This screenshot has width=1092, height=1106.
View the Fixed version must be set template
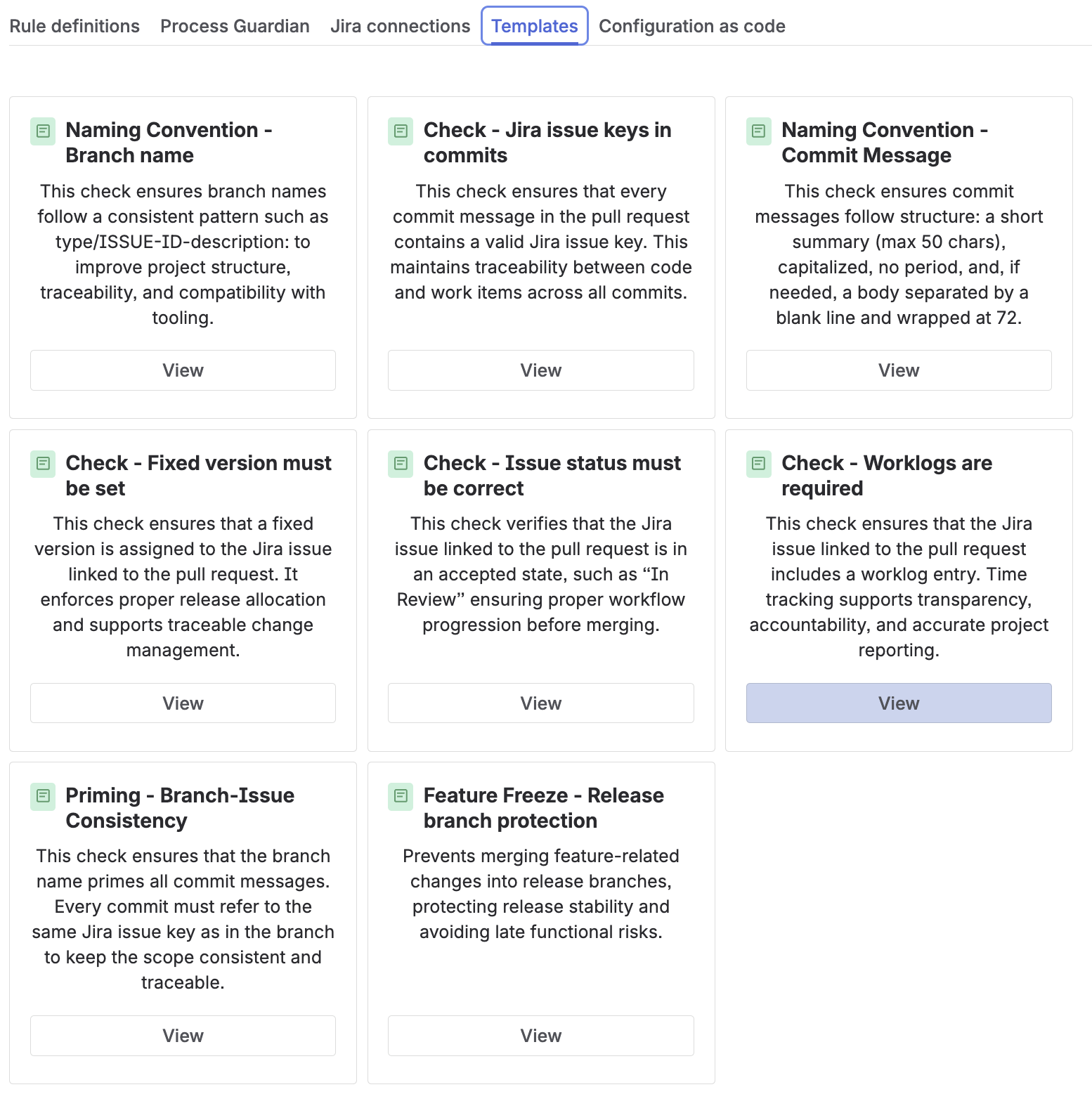coord(183,703)
